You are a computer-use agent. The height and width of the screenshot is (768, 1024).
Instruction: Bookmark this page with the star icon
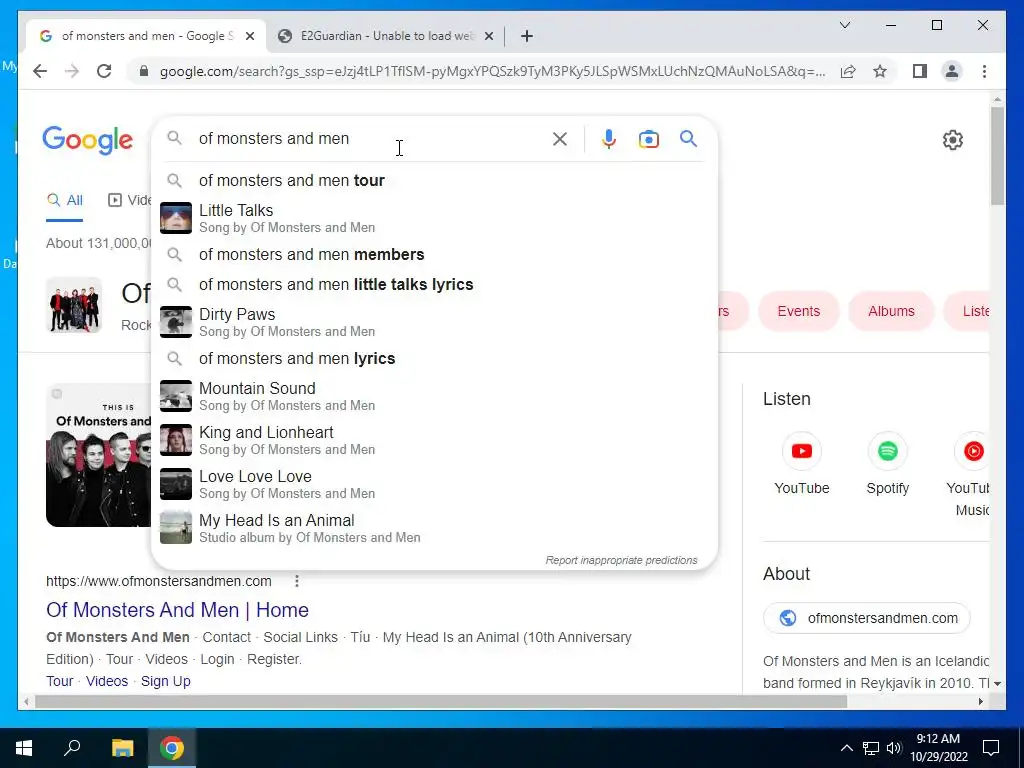880,71
